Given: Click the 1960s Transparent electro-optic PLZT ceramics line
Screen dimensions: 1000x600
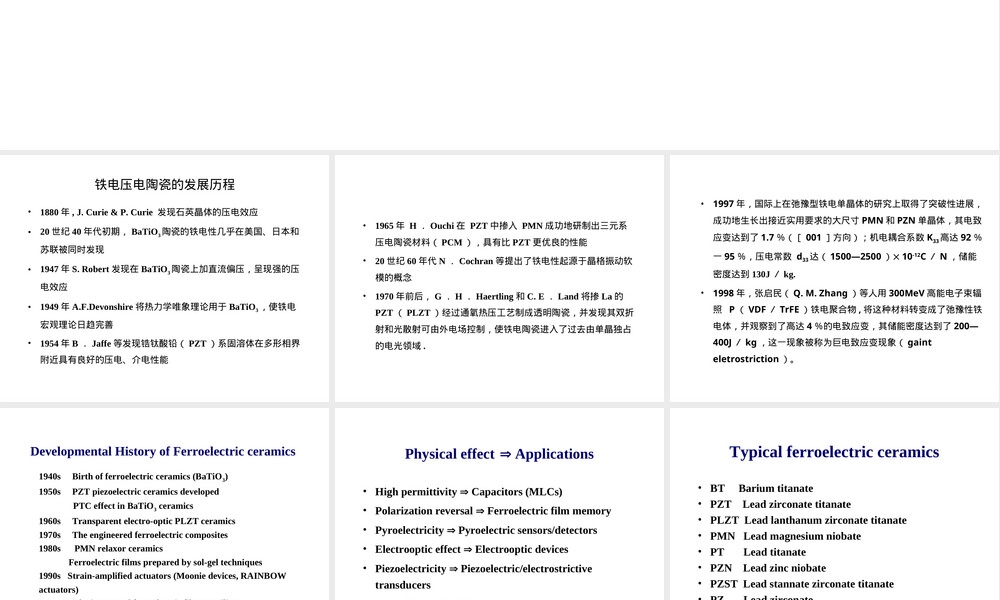Looking at the screenshot, I should [137, 521].
